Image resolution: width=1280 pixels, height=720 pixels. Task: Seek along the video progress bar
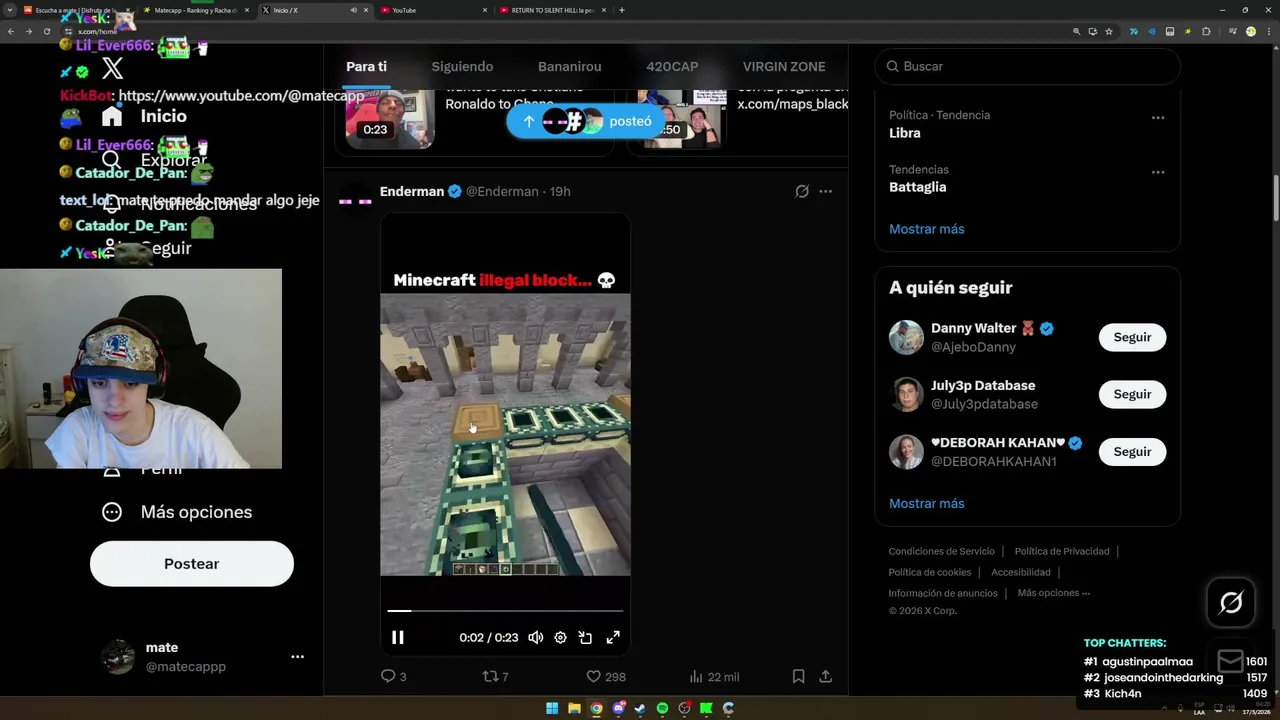pyautogui.click(x=505, y=610)
